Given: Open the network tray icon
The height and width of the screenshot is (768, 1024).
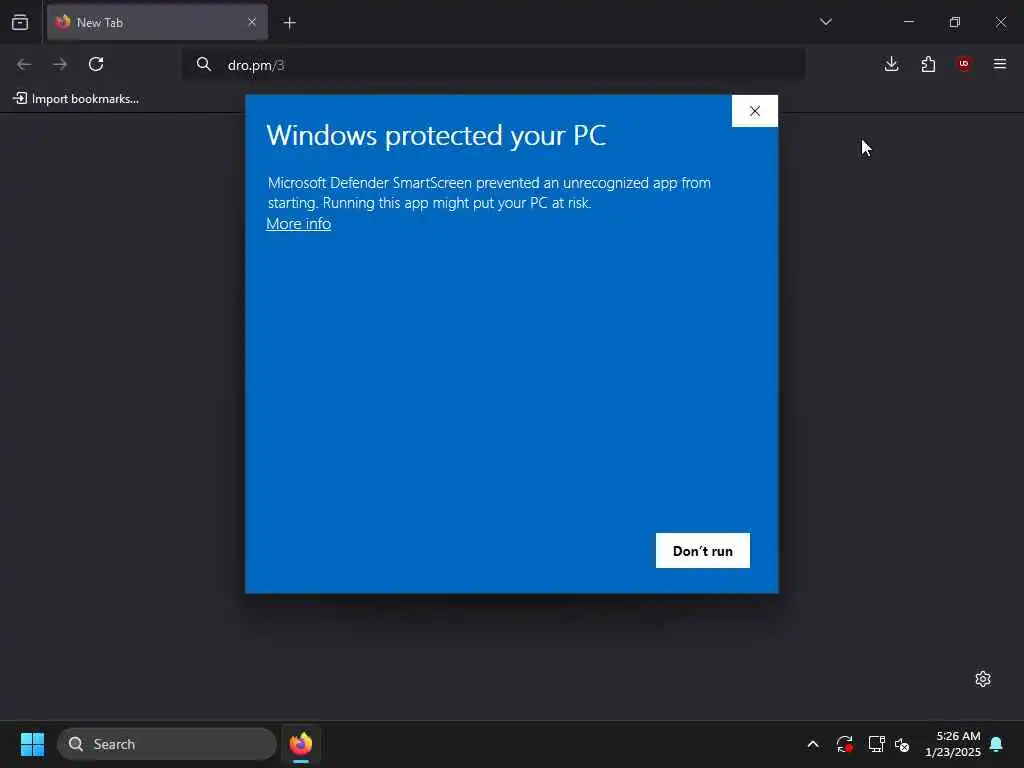Looking at the screenshot, I should 876,744.
